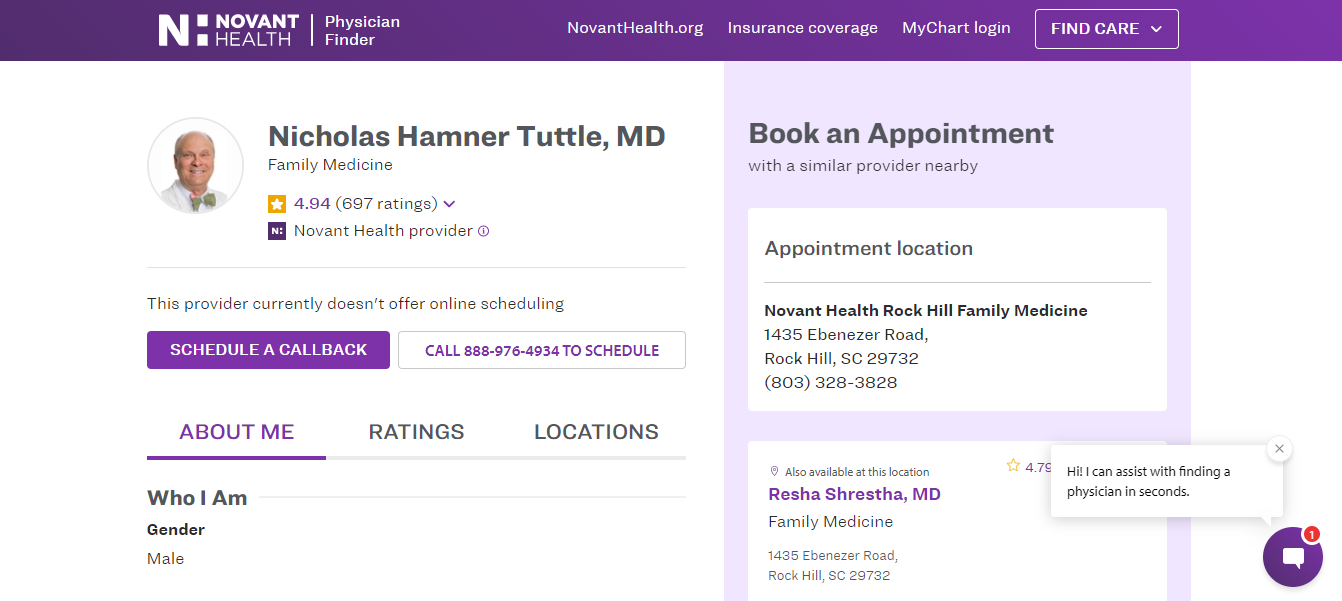Open the Insurance coverage link
Image resolution: width=1342 pixels, height=601 pixels.
802,28
